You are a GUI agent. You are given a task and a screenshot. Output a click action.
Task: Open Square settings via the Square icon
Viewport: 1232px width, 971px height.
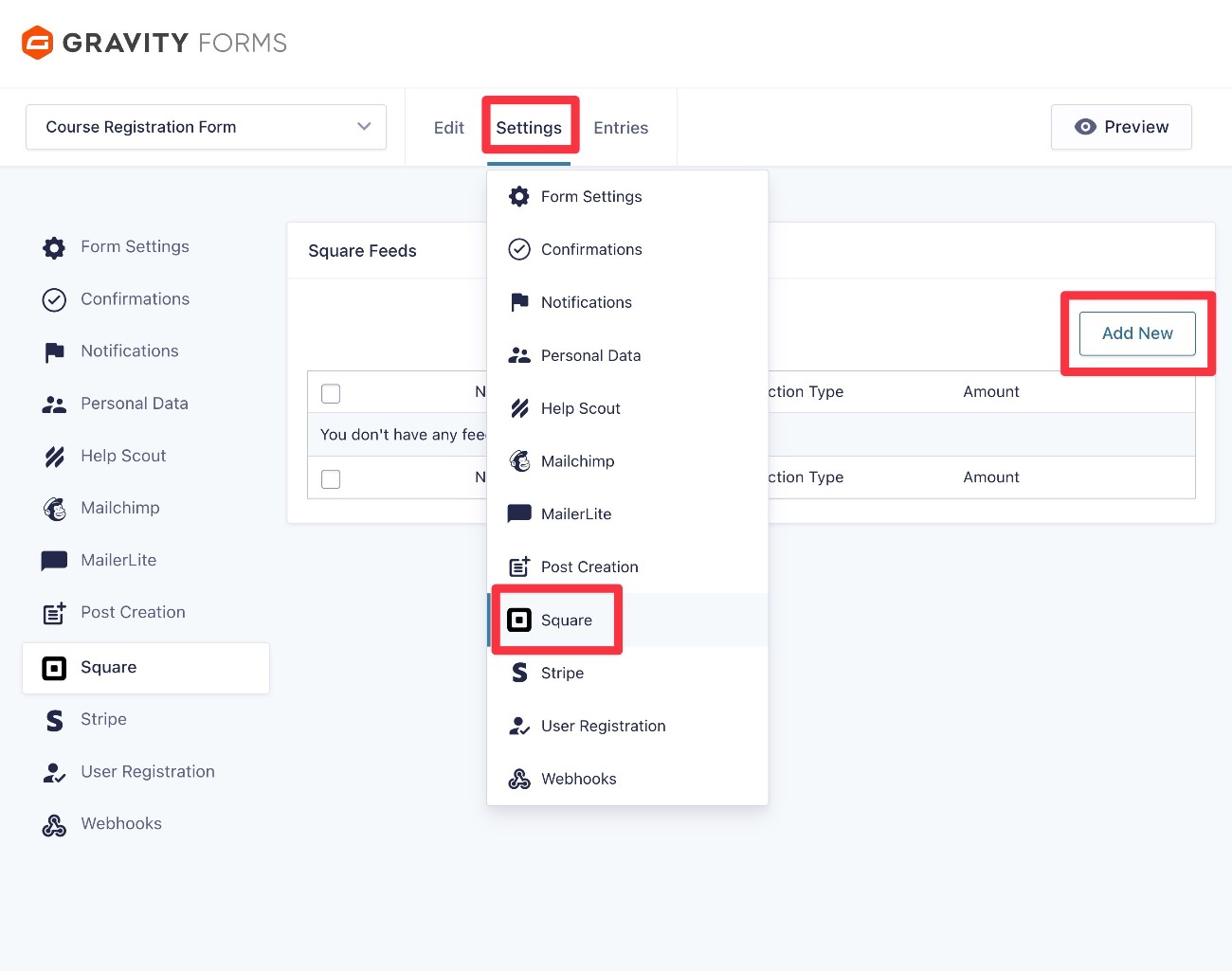[x=519, y=620]
